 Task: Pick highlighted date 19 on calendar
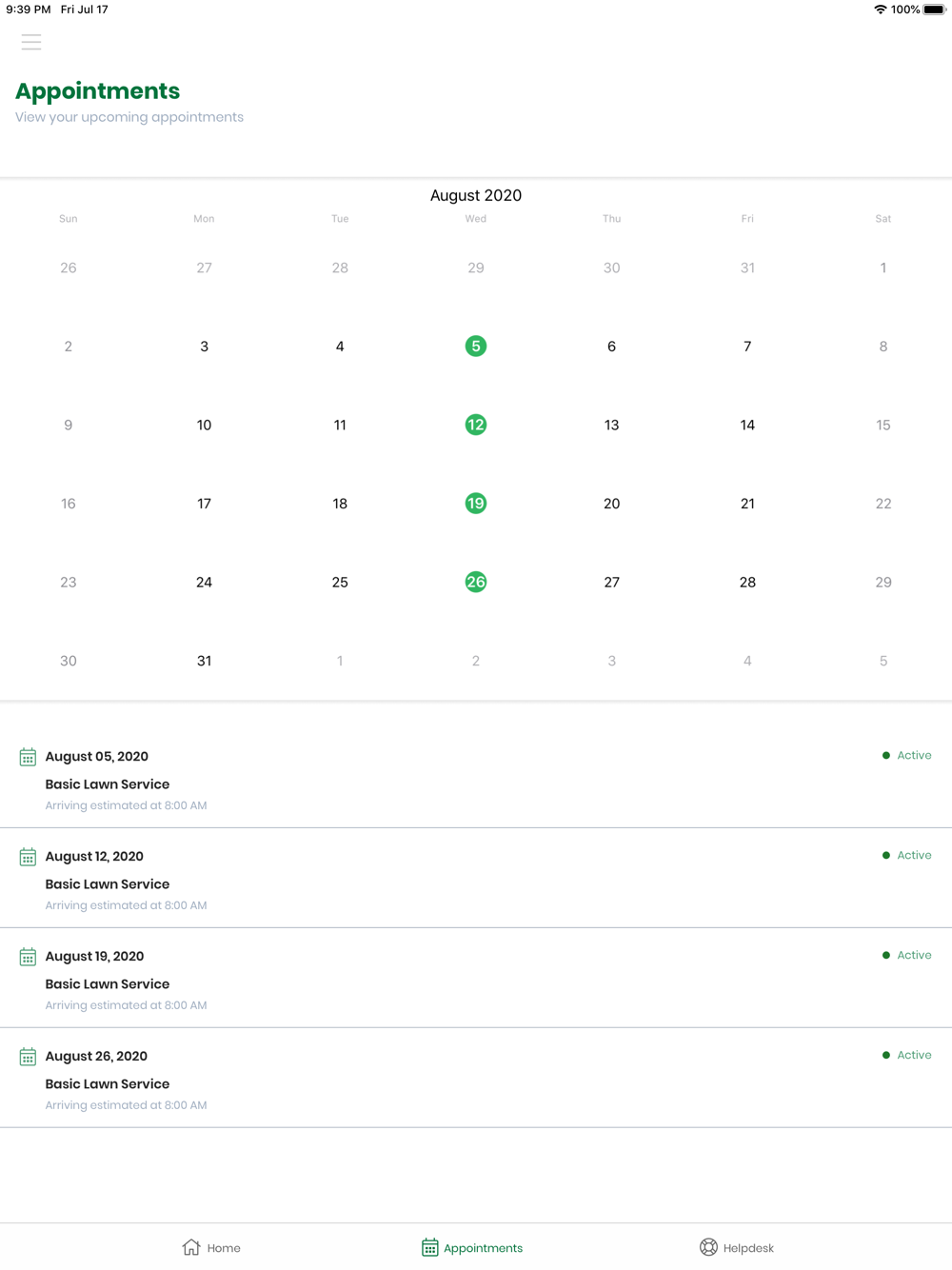pyautogui.click(x=476, y=504)
